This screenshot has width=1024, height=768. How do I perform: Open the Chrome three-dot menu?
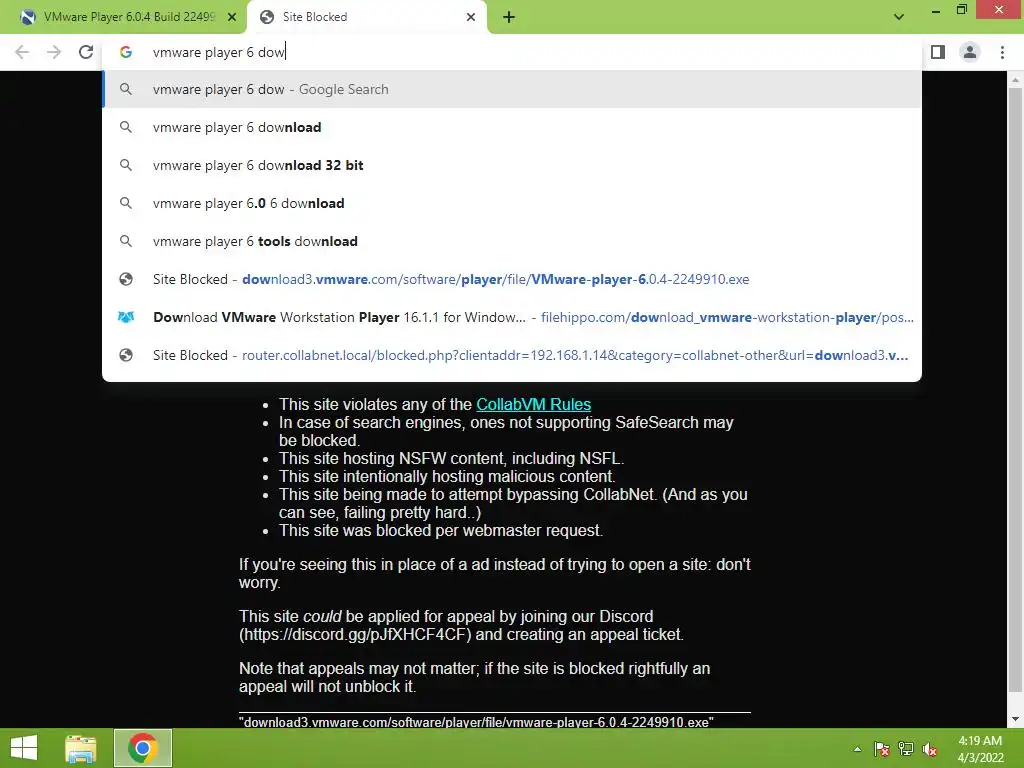[x=1002, y=52]
